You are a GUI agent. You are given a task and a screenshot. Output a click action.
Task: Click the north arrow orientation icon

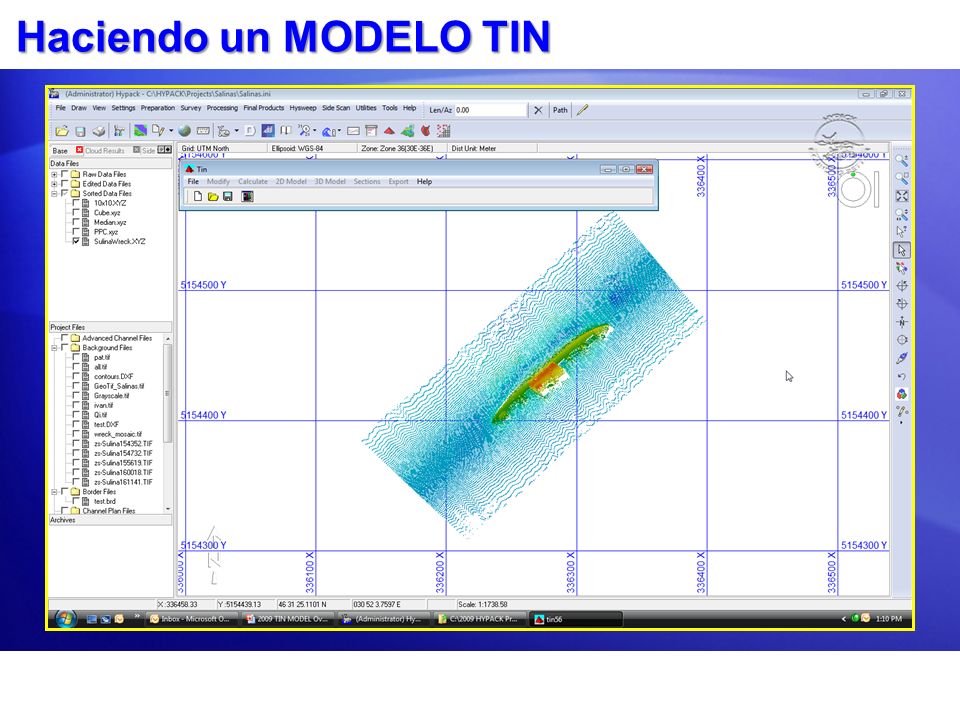pyautogui.click(x=902, y=322)
